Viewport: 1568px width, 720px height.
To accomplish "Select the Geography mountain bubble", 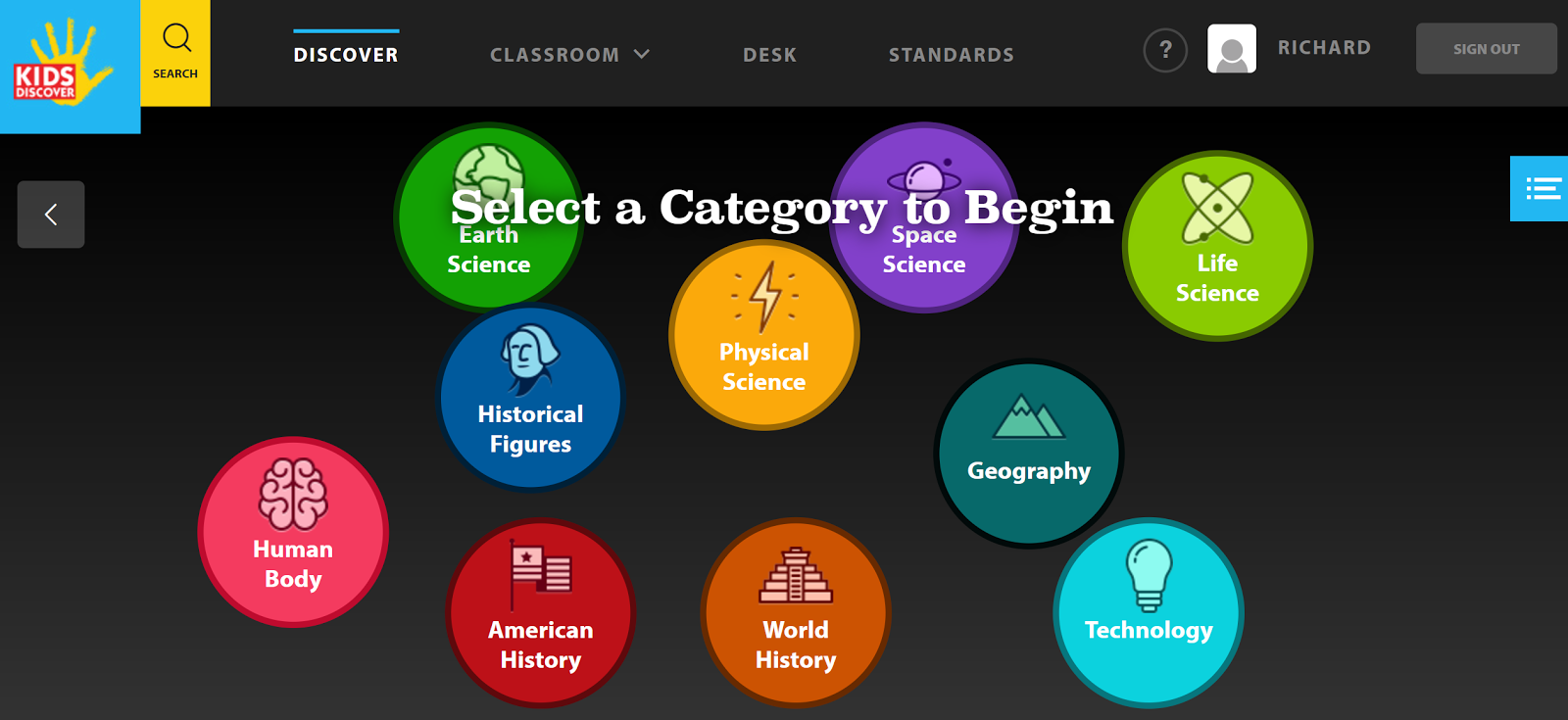I will [1029, 454].
